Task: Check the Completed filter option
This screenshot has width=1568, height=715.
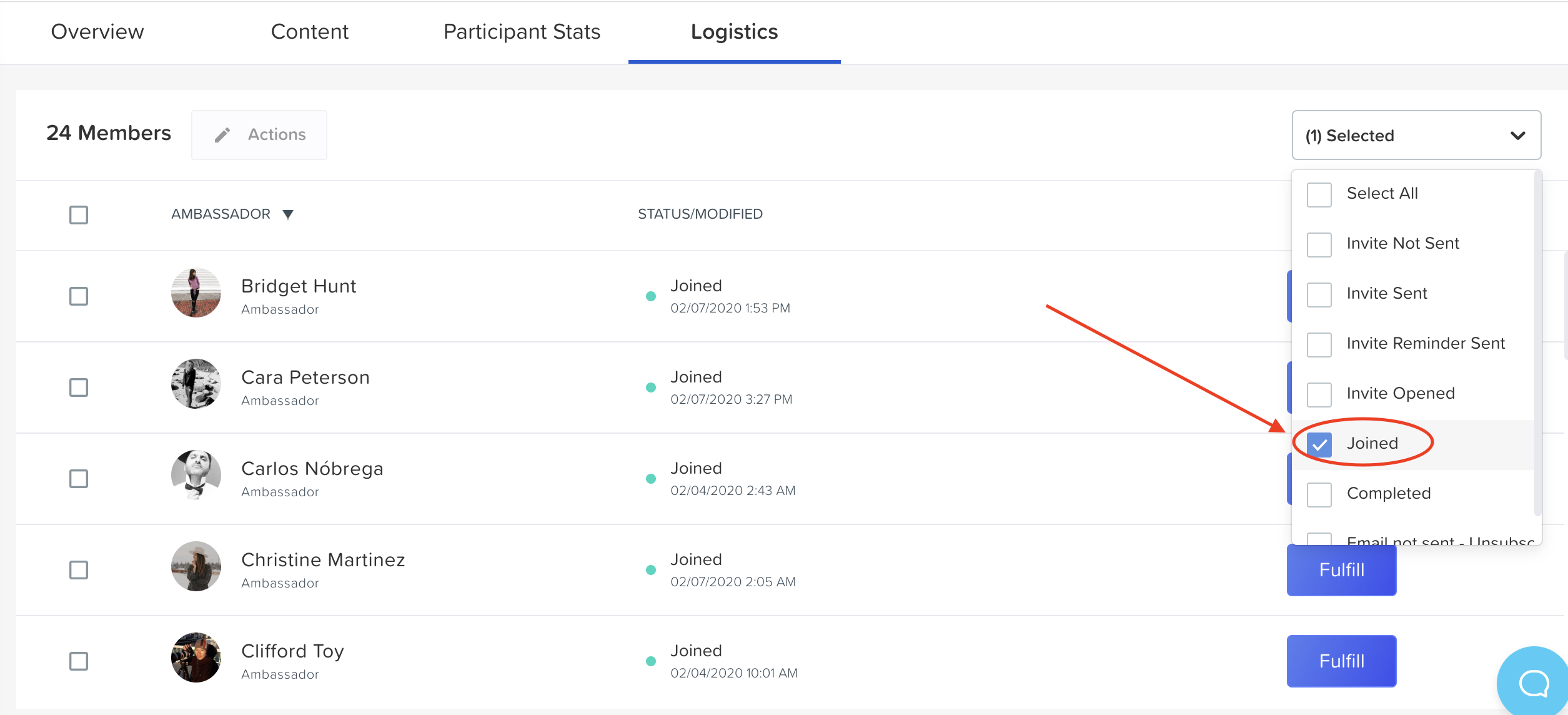Action: [1319, 494]
